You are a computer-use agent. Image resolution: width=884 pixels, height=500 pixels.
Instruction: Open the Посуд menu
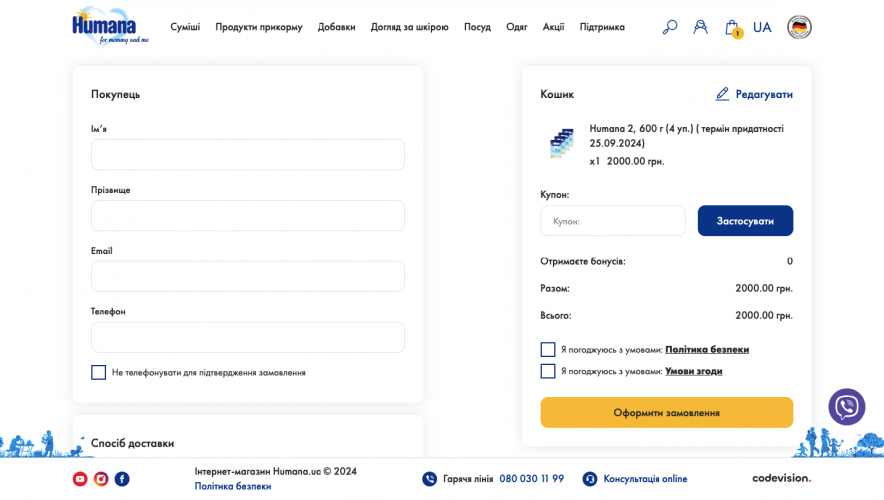click(x=478, y=27)
